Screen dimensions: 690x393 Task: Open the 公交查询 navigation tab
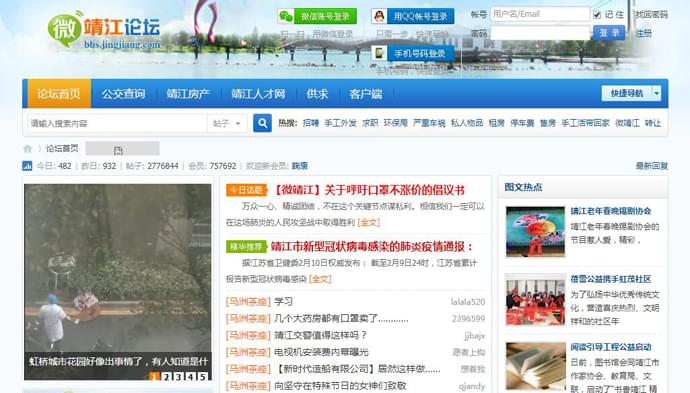pos(123,94)
